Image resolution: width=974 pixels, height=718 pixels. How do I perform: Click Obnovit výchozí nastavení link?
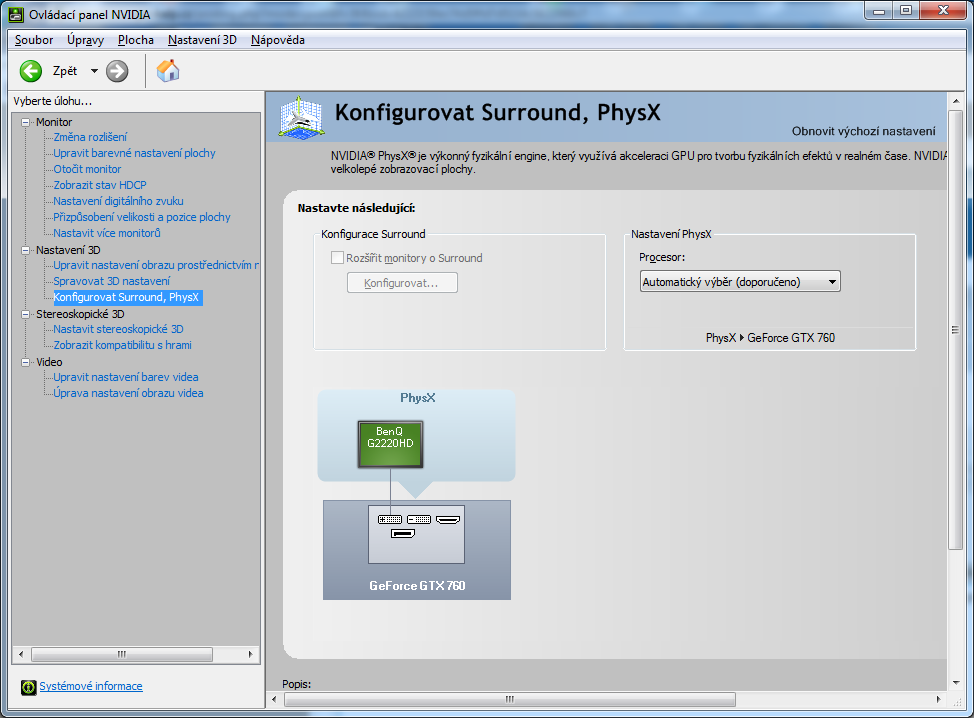(x=863, y=131)
